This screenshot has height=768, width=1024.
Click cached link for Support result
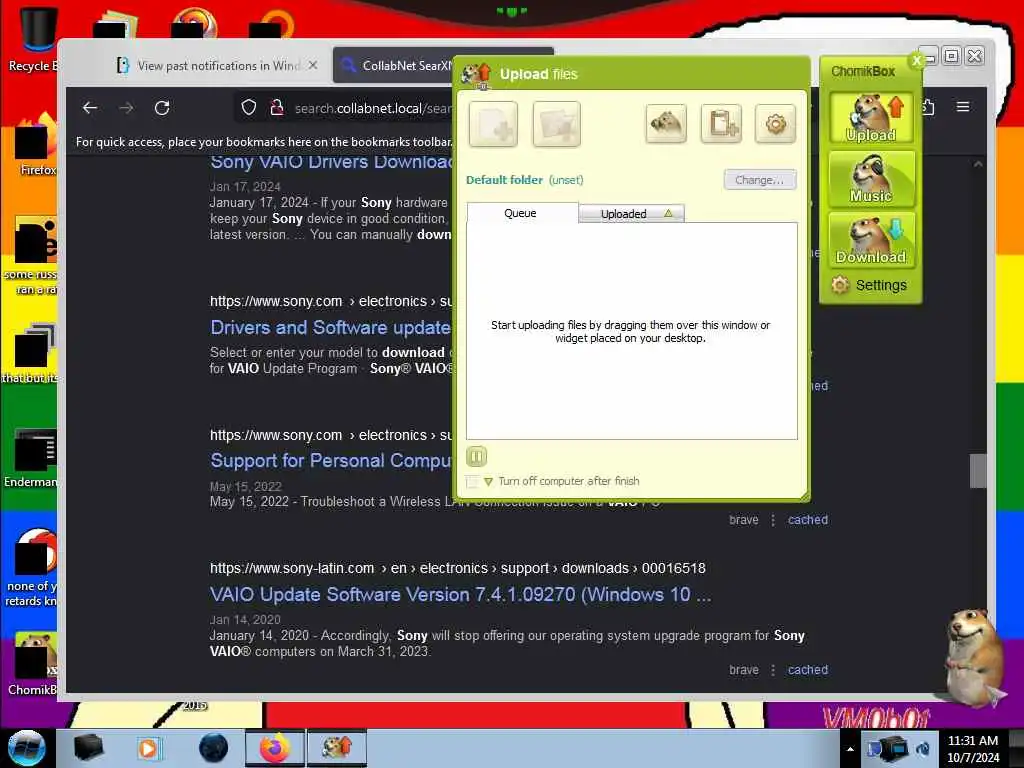(808, 520)
